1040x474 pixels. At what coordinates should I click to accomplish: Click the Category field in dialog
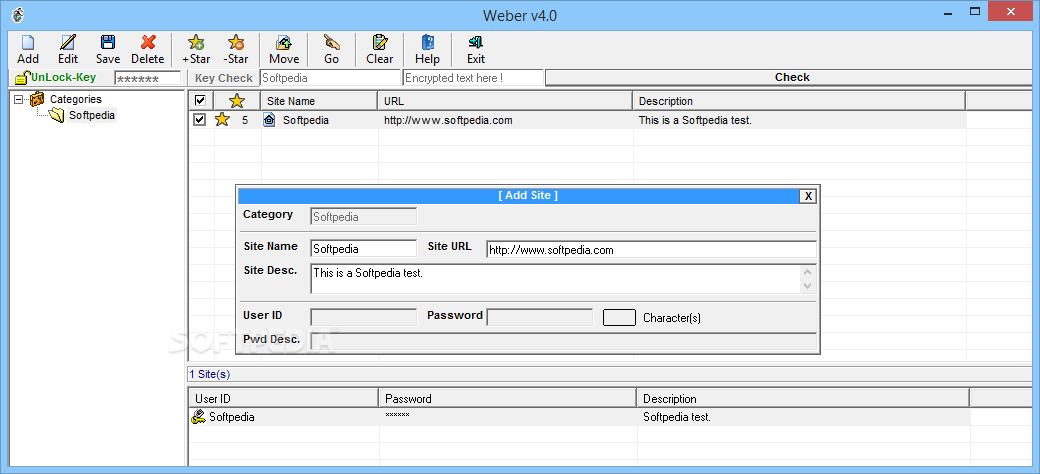coord(363,216)
